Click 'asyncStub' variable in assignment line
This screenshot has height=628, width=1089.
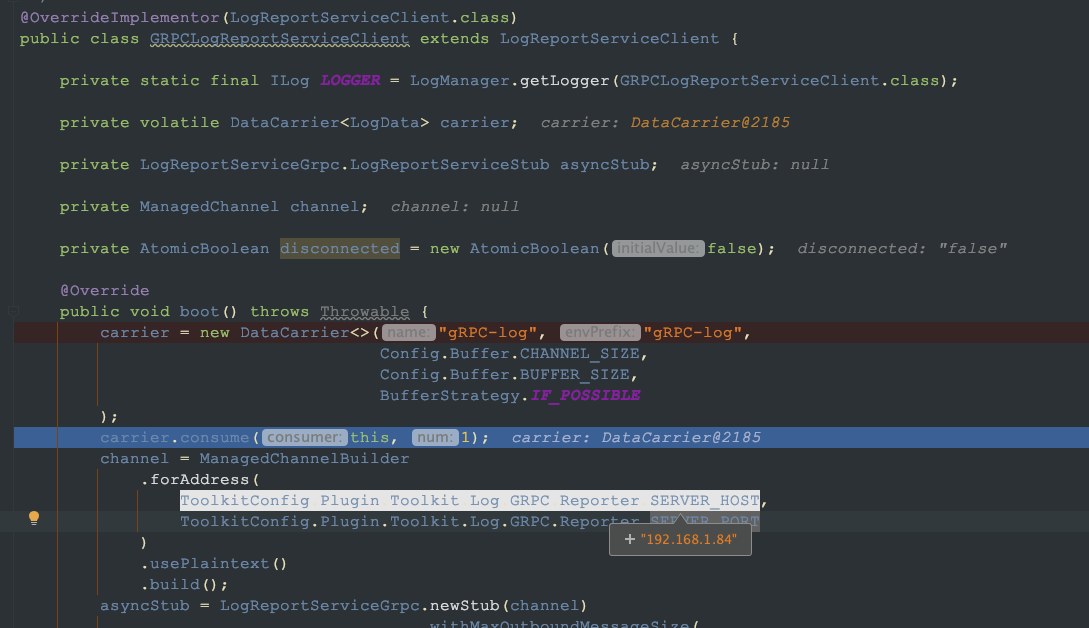point(144,606)
